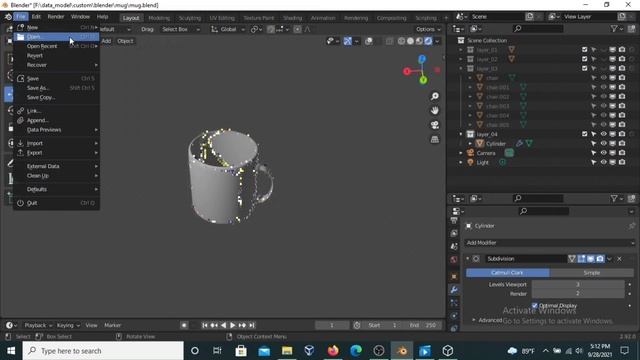Expand the layer_02 collection
640x360 pixels.
click(461, 59)
